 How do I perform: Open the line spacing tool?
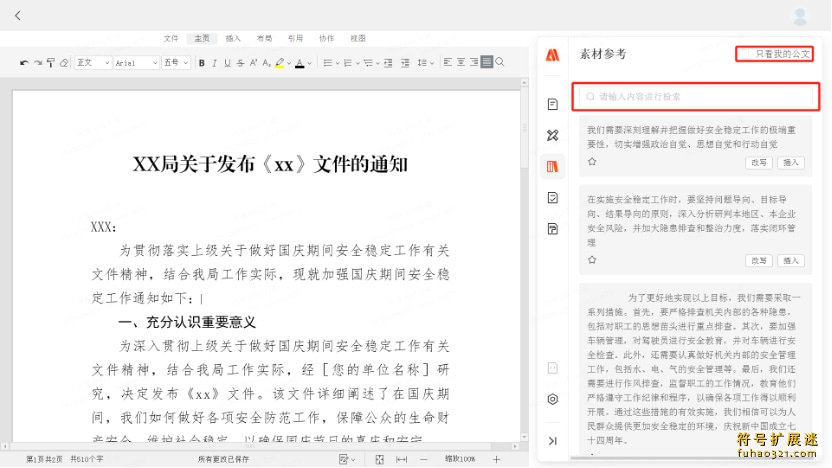pos(422,63)
